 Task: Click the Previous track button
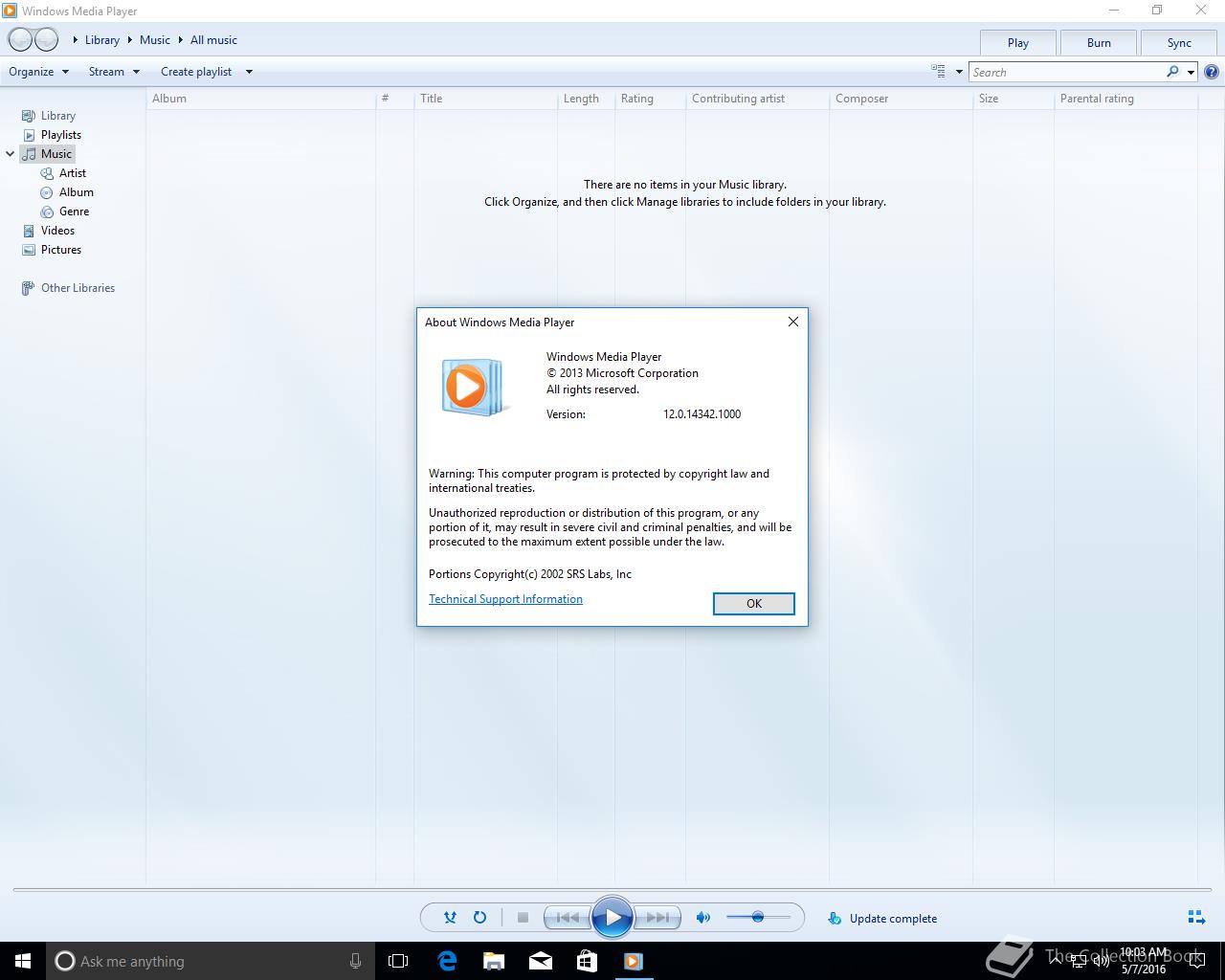tap(567, 918)
